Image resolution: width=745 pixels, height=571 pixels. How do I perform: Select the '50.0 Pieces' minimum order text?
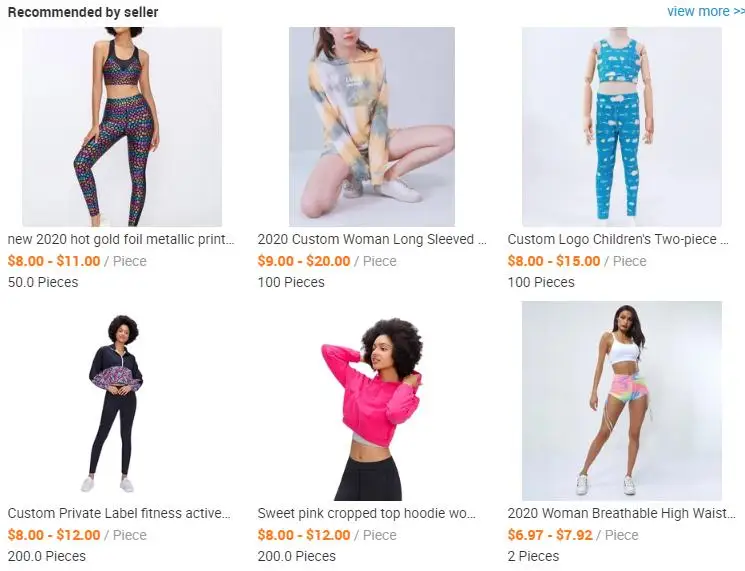(x=43, y=282)
